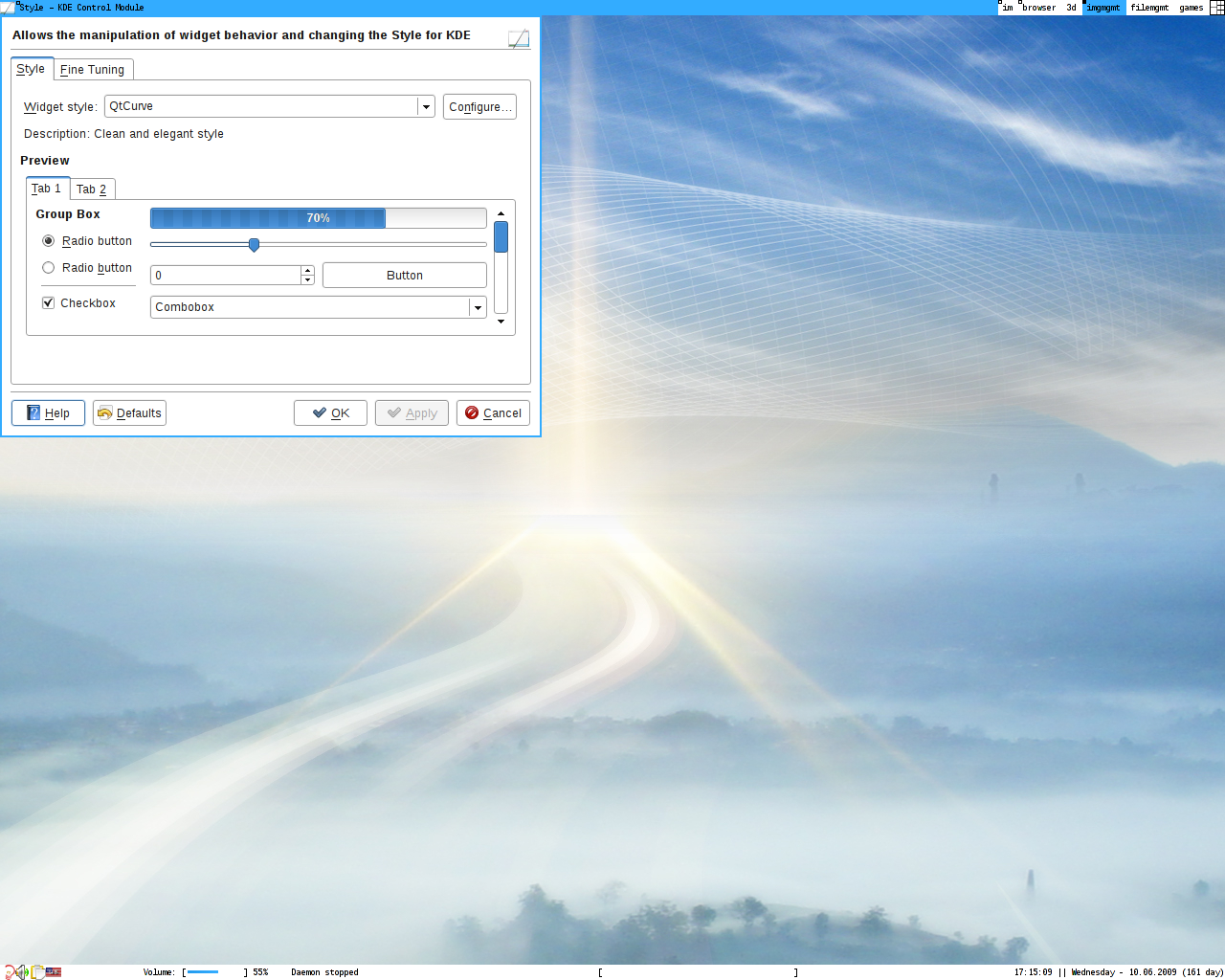Viewport: 1225px width, 980px height.
Task: Increase the spinbox value with up arrow
Action: point(307,270)
